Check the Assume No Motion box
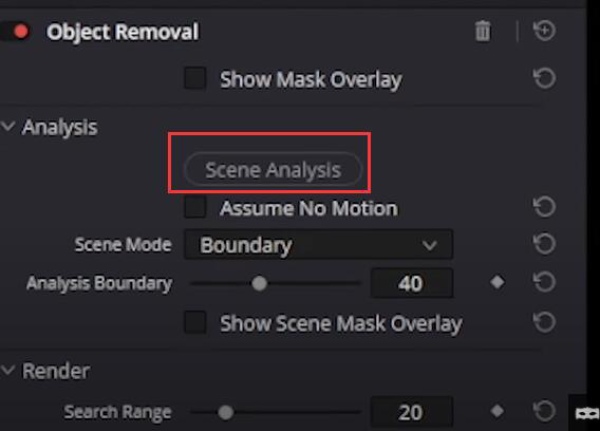Screen dimensions: 600x431 coord(195,207)
